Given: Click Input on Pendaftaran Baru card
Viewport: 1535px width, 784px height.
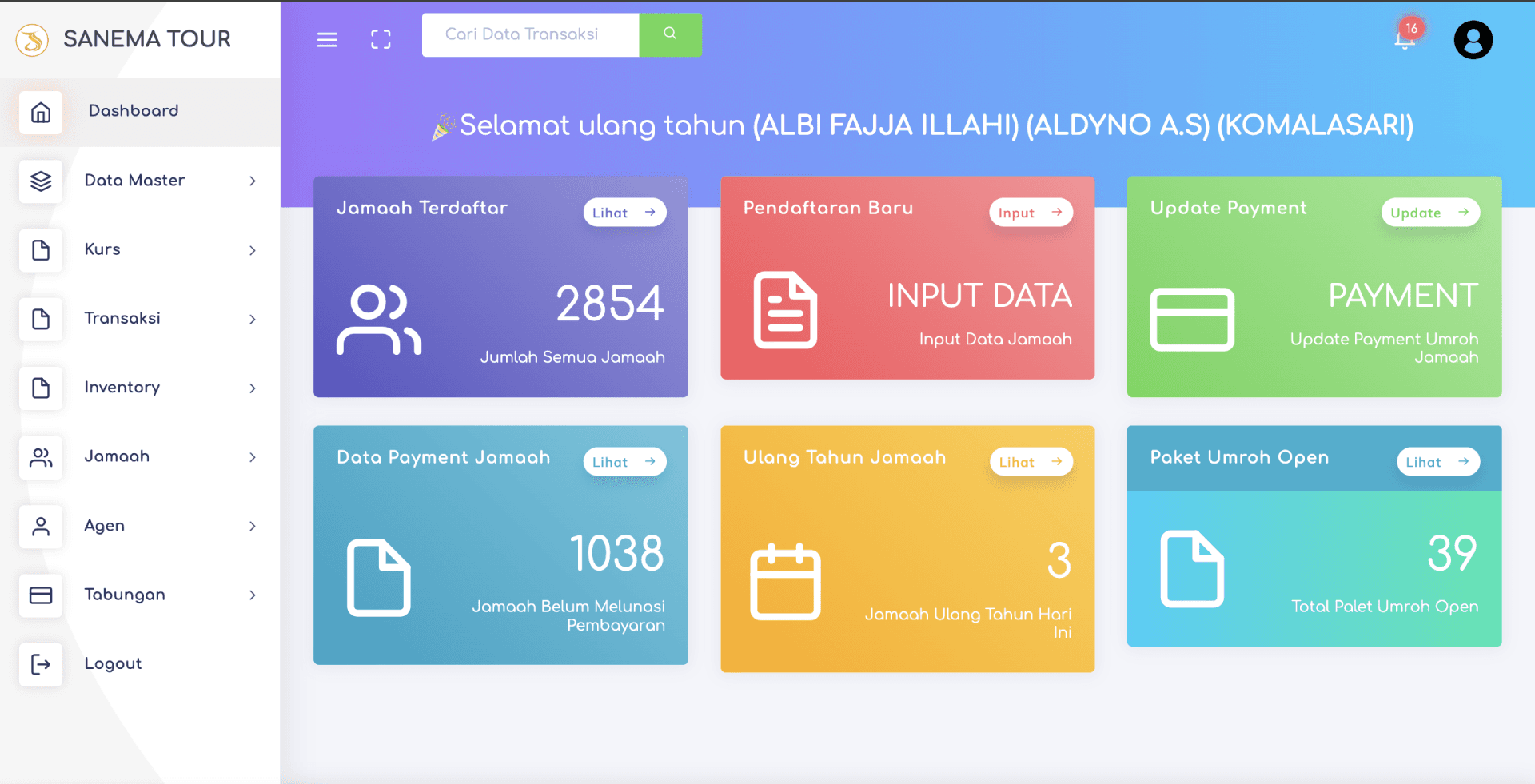Looking at the screenshot, I should click(1031, 213).
